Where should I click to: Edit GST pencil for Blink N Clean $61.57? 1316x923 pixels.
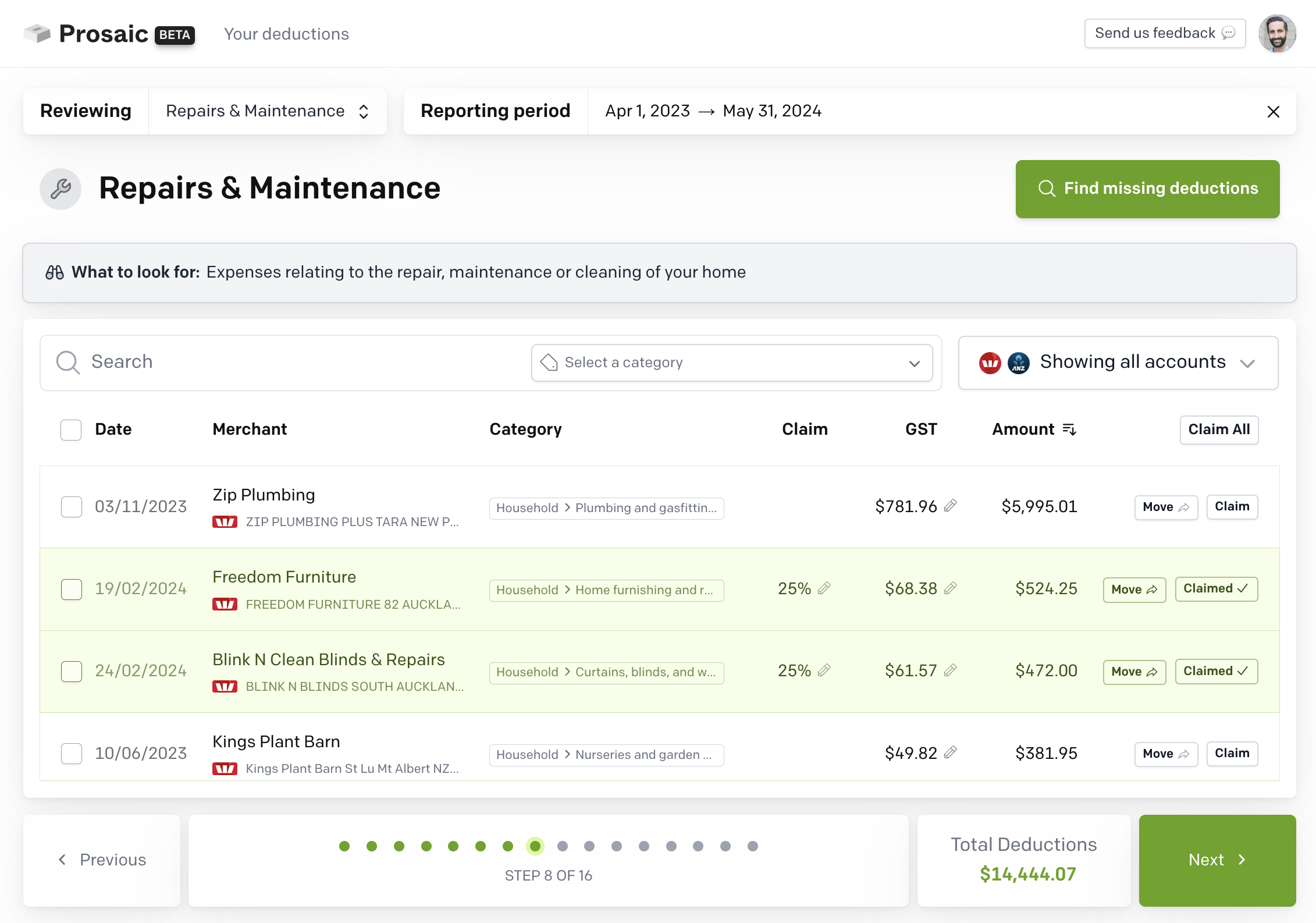point(950,670)
